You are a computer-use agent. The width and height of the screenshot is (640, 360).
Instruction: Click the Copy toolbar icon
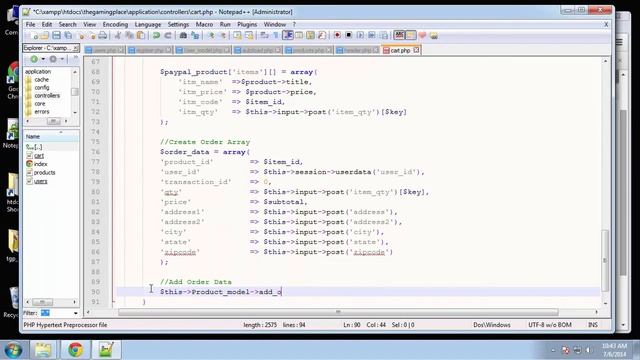pyautogui.click(x=129, y=36)
